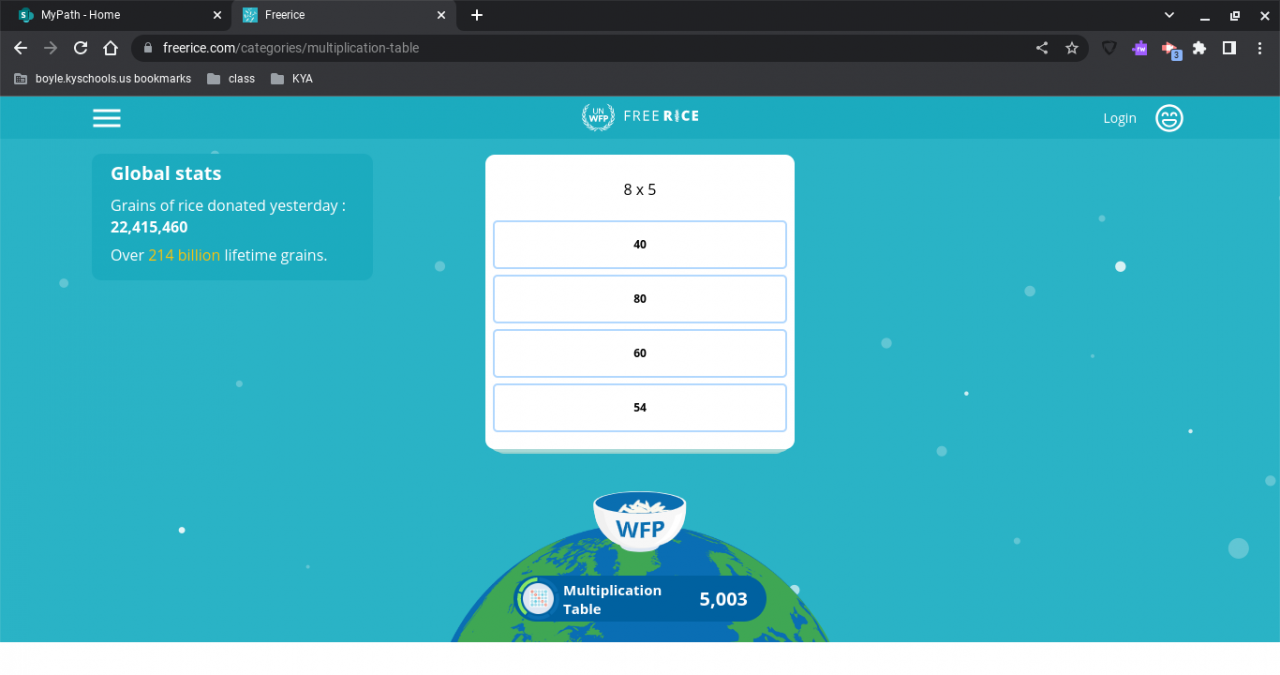Close the MyPath - Home tab
This screenshot has height=675, width=1280.
[217, 15]
